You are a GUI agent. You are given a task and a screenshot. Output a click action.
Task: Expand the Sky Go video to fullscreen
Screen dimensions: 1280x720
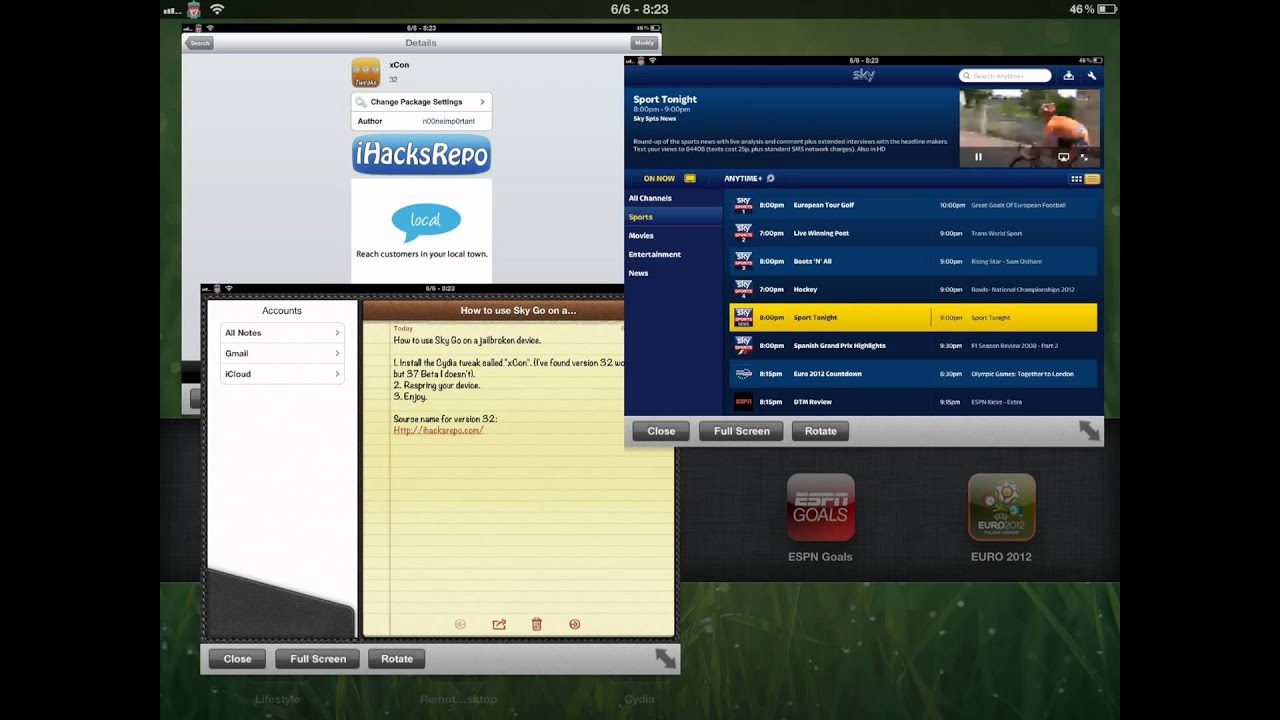tap(1084, 157)
